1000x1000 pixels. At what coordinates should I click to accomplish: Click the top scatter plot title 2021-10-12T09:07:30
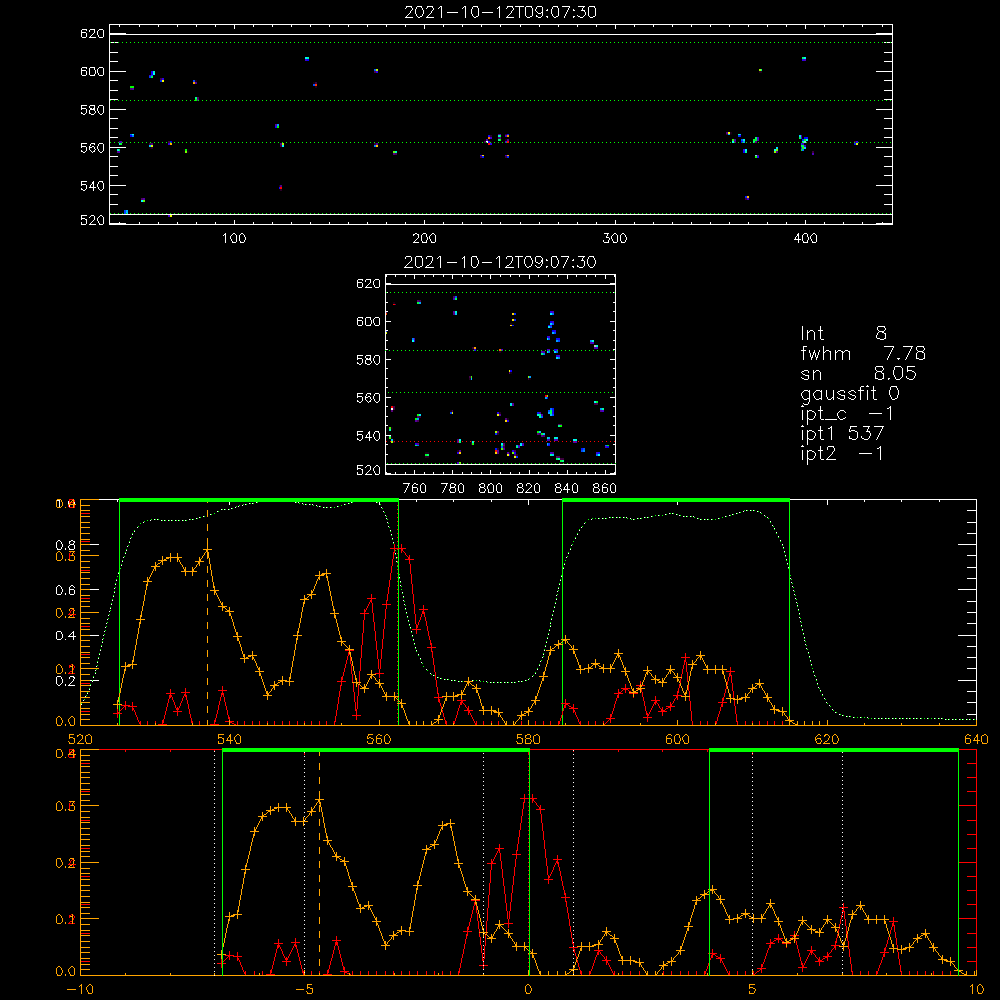(500, 12)
